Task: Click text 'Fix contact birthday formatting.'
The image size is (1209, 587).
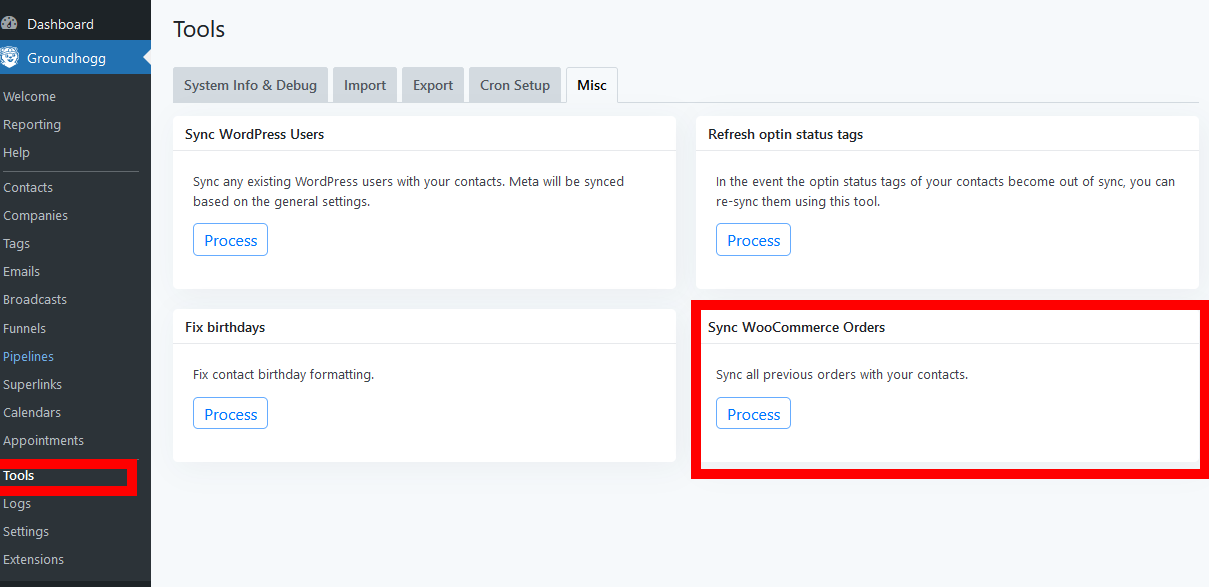Action: pos(283,375)
